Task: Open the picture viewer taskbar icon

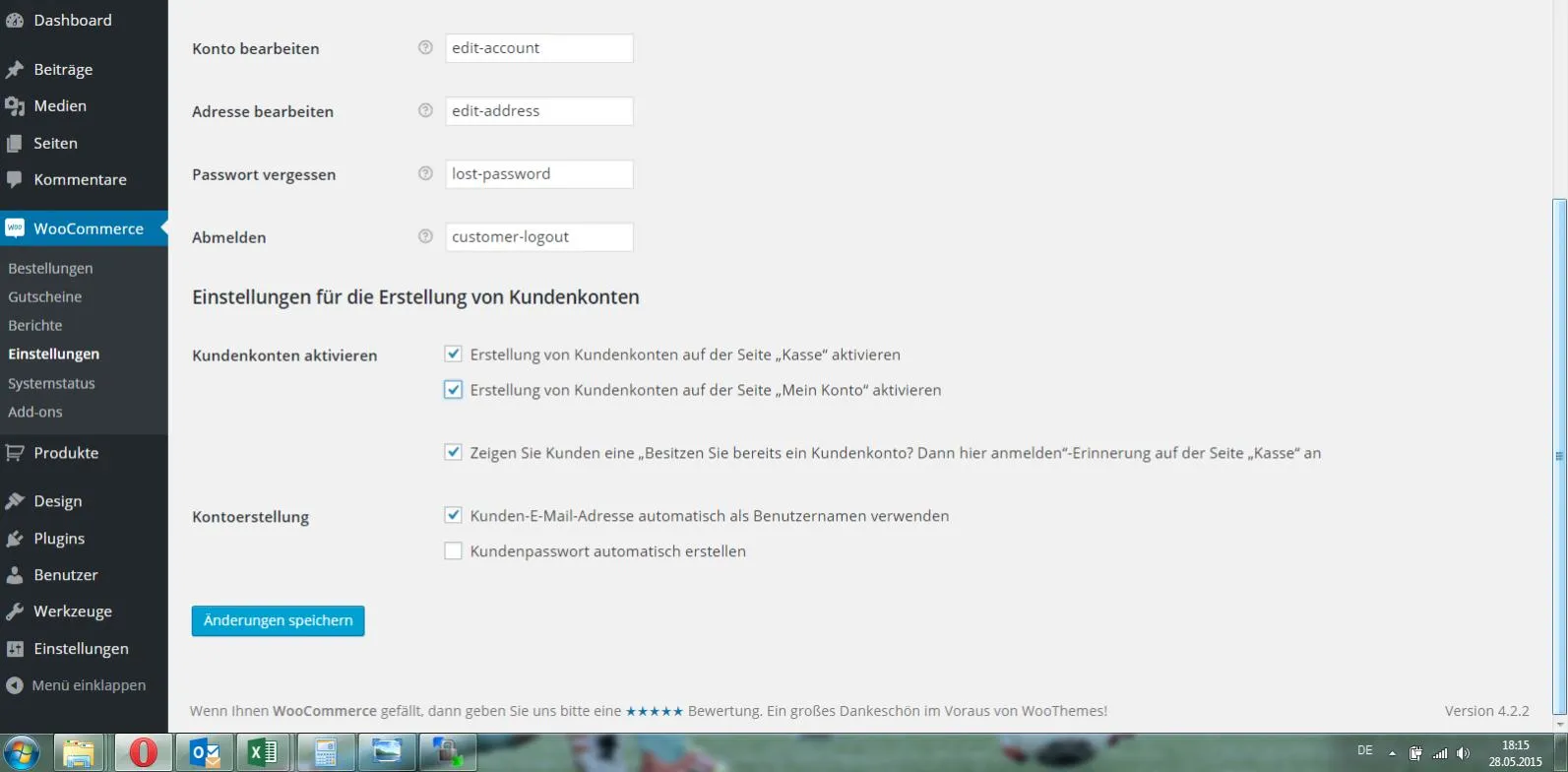Action: pos(387,753)
